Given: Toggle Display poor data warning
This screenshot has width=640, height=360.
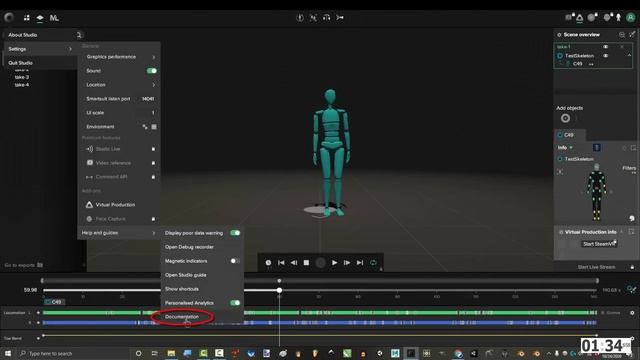Looking at the screenshot, I should tap(235, 233).
